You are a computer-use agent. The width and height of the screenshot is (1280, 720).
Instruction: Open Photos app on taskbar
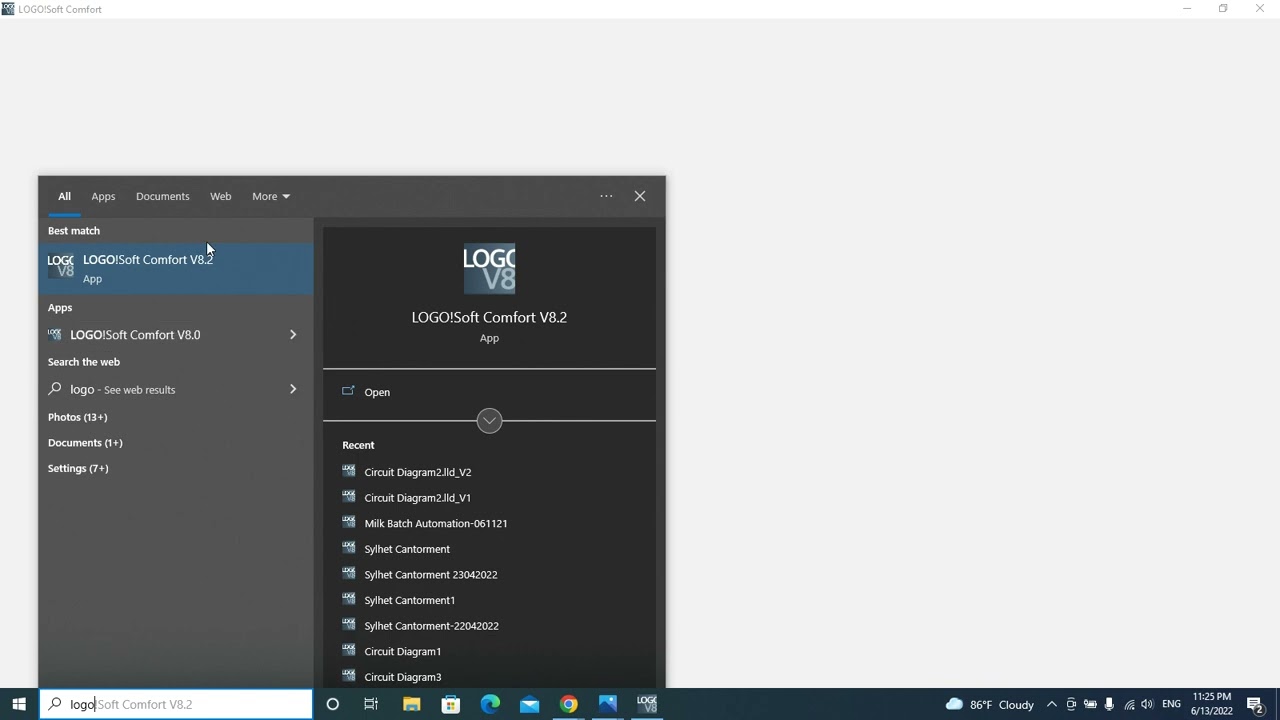point(608,704)
